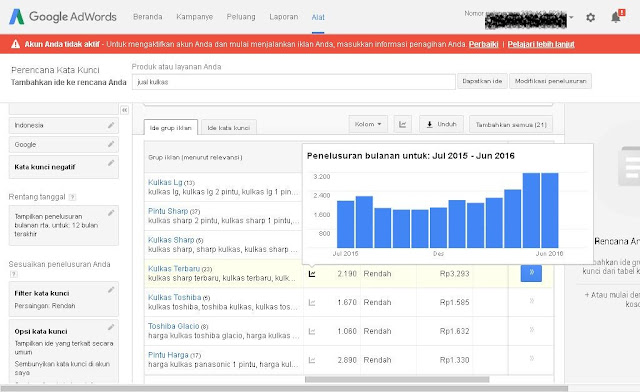Show trend chart for Pintu Harga
This screenshot has height=392, width=640.
[x=312, y=360]
